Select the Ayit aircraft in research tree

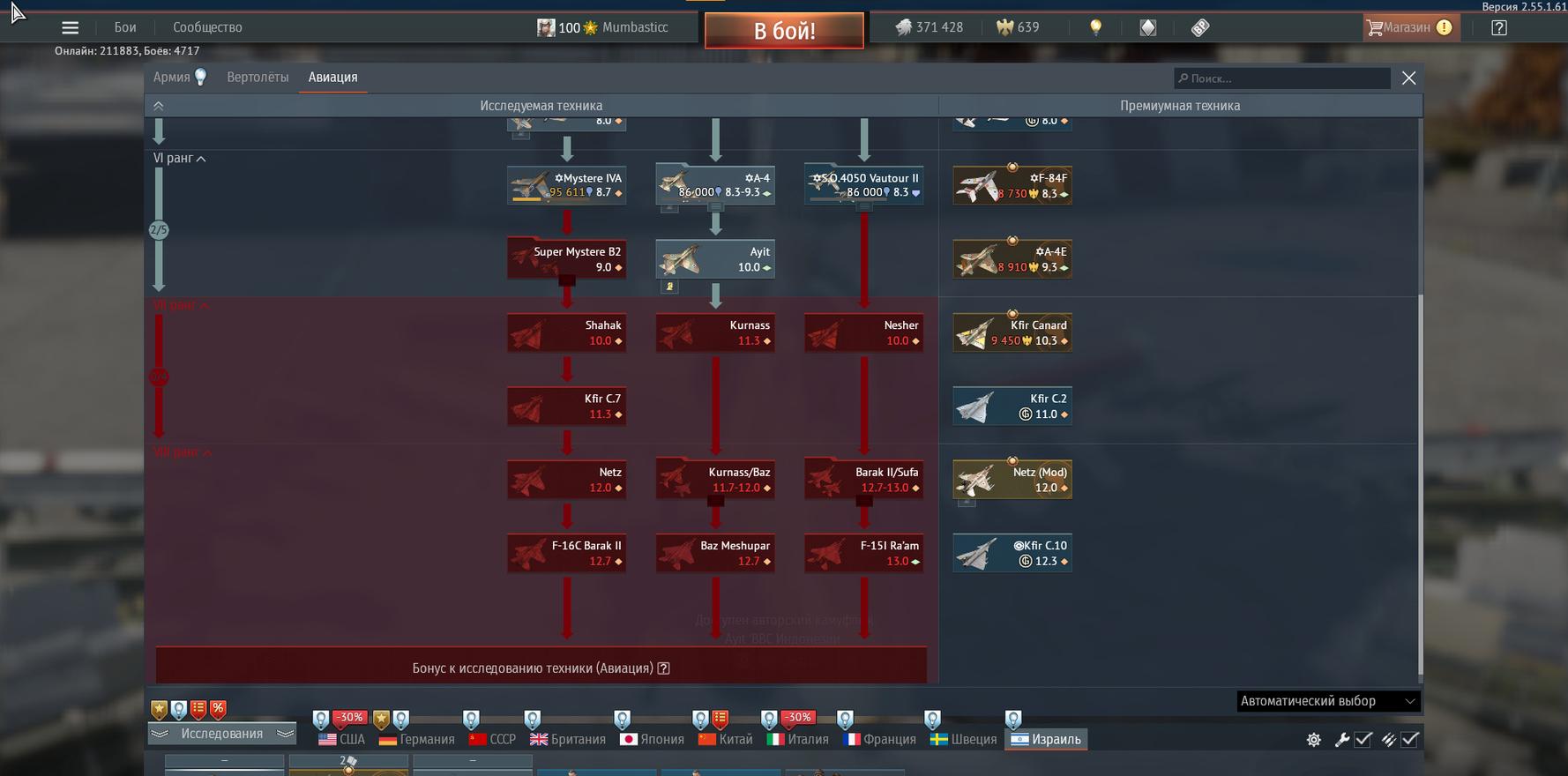715,260
